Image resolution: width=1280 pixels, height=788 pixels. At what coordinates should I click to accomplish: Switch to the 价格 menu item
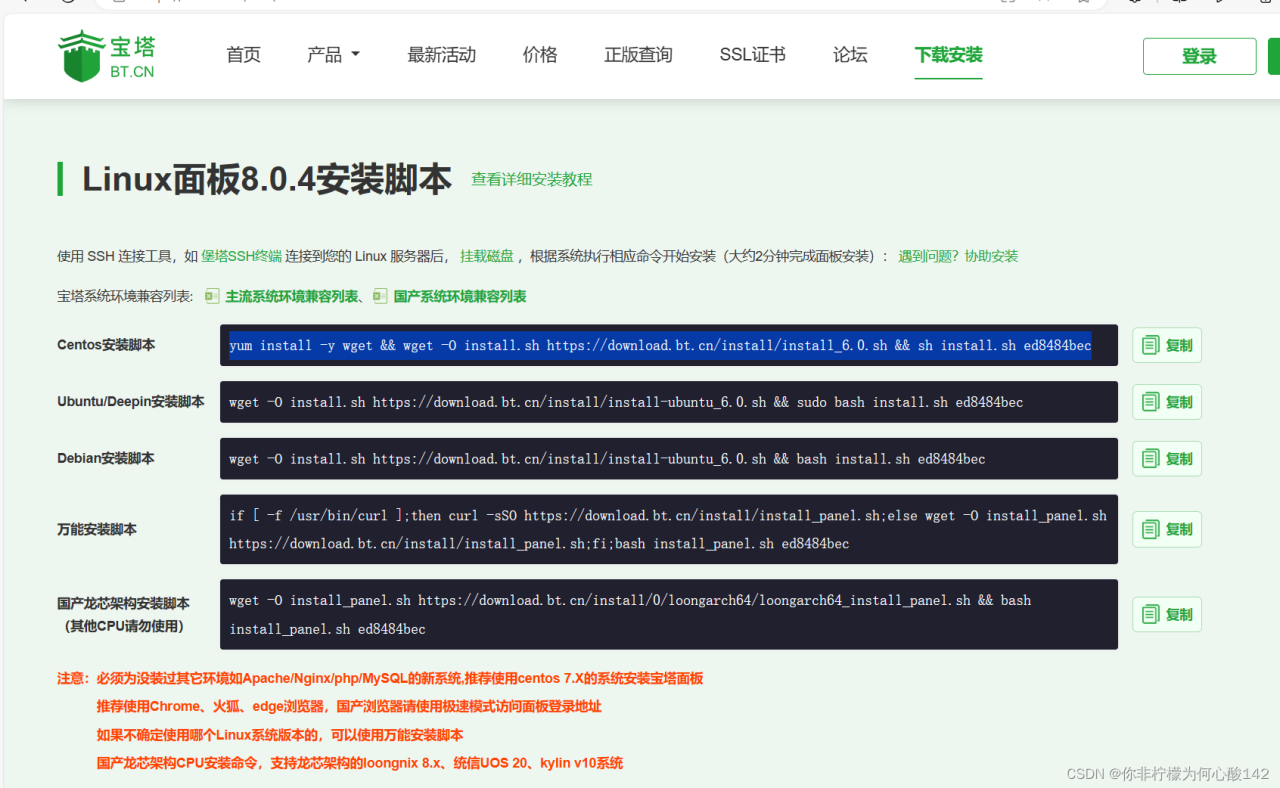coord(540,54)
